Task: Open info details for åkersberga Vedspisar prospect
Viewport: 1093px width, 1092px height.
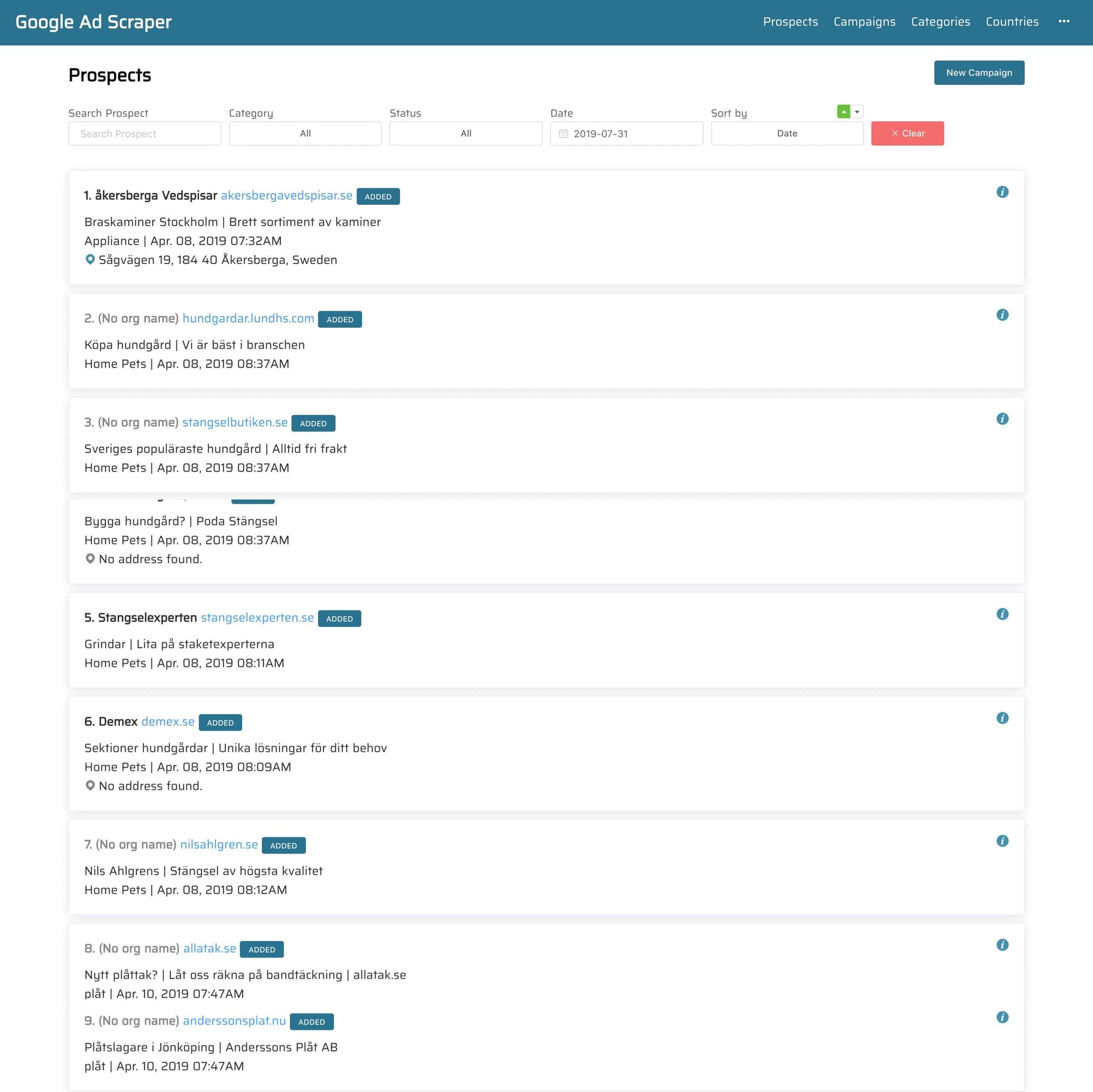Action: [1002, 192]
